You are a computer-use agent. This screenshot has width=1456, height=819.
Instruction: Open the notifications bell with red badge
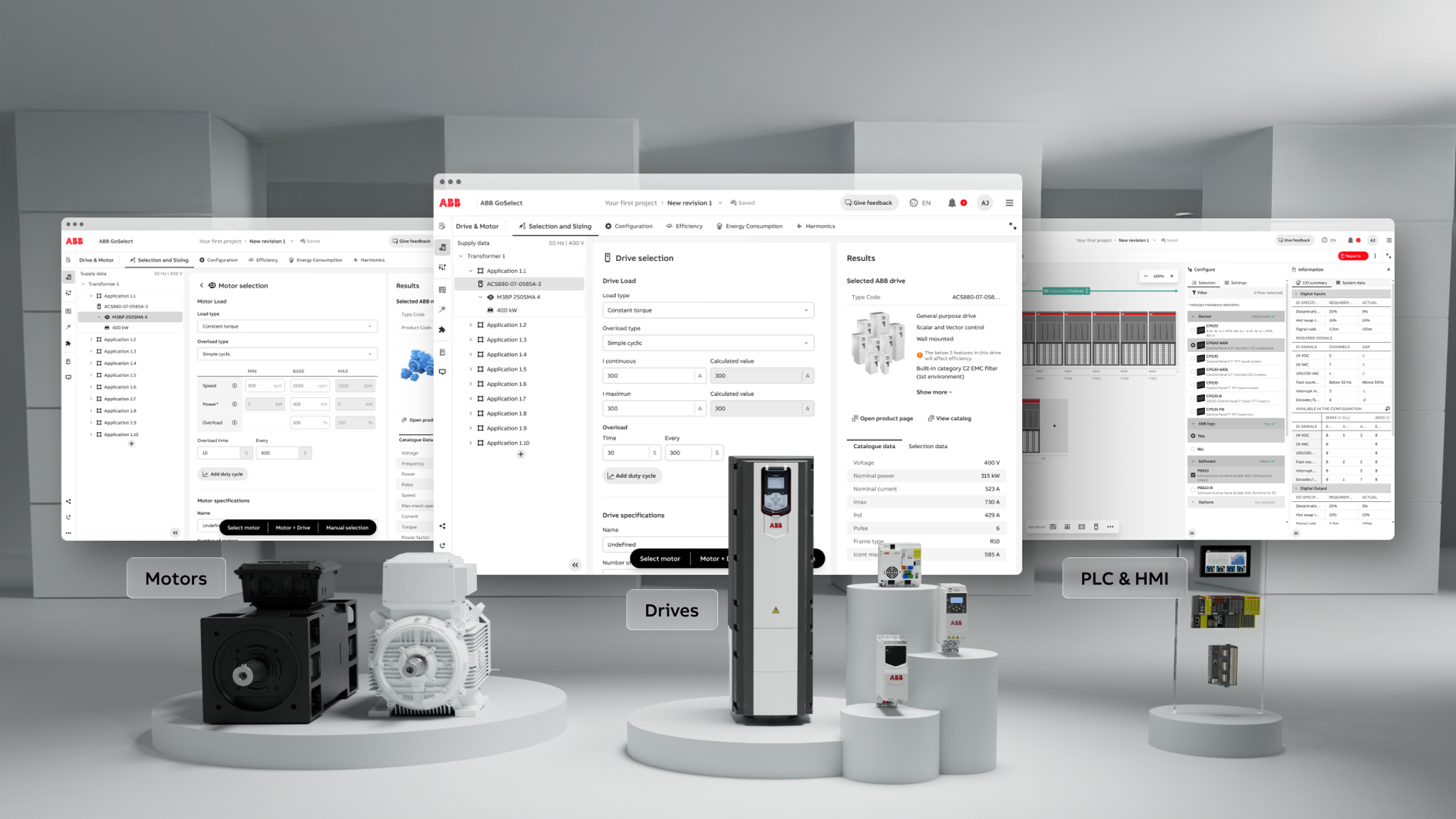pos(953,203)
